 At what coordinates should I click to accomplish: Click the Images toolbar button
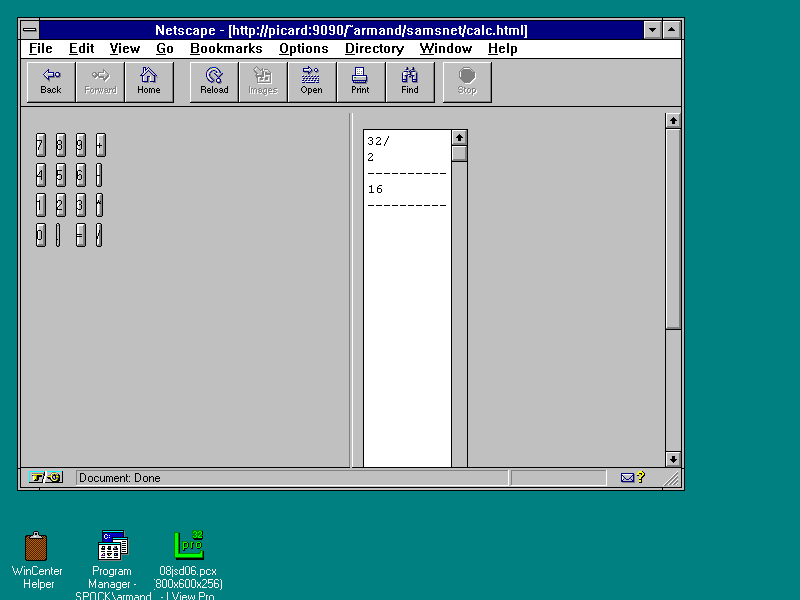click(x=263, y=82)
